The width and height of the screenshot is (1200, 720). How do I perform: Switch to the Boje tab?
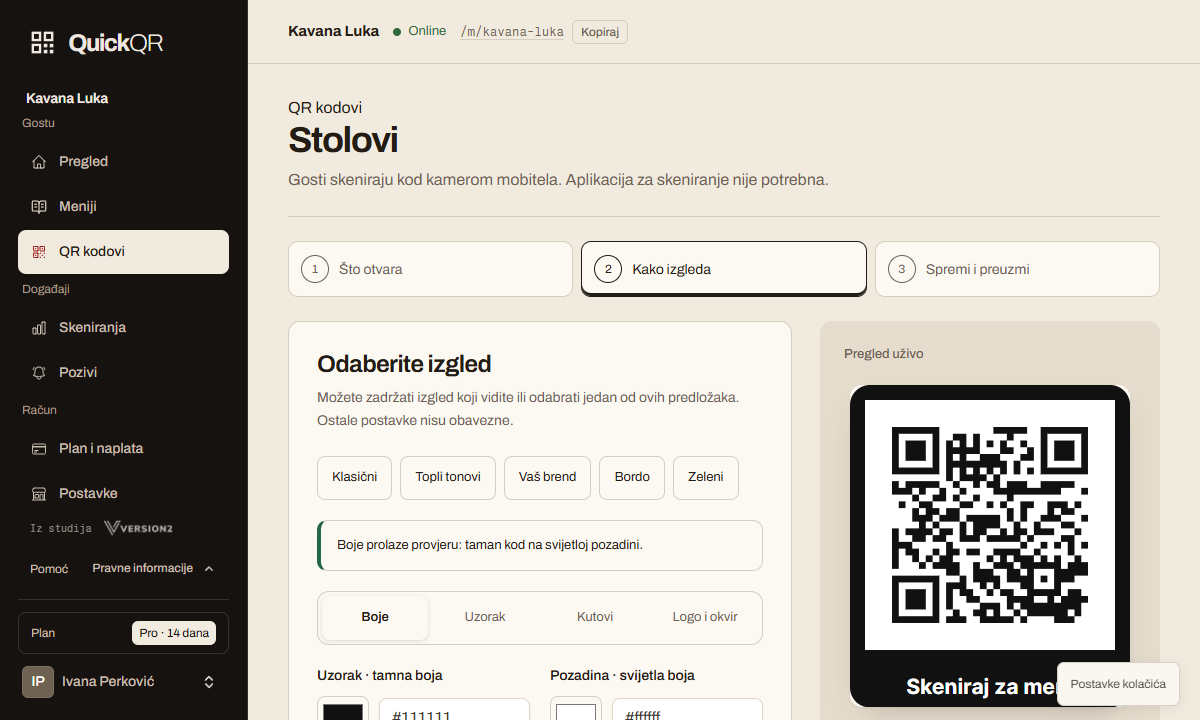(375, 617)
